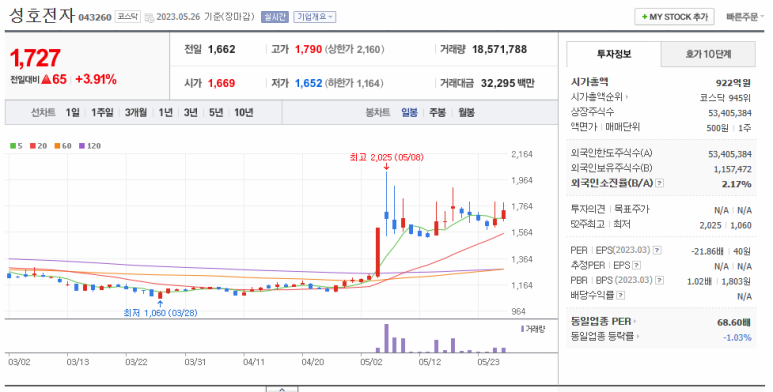
Task: Open help icon next to PER EPS(2023.03)
Action: (657, 250)
